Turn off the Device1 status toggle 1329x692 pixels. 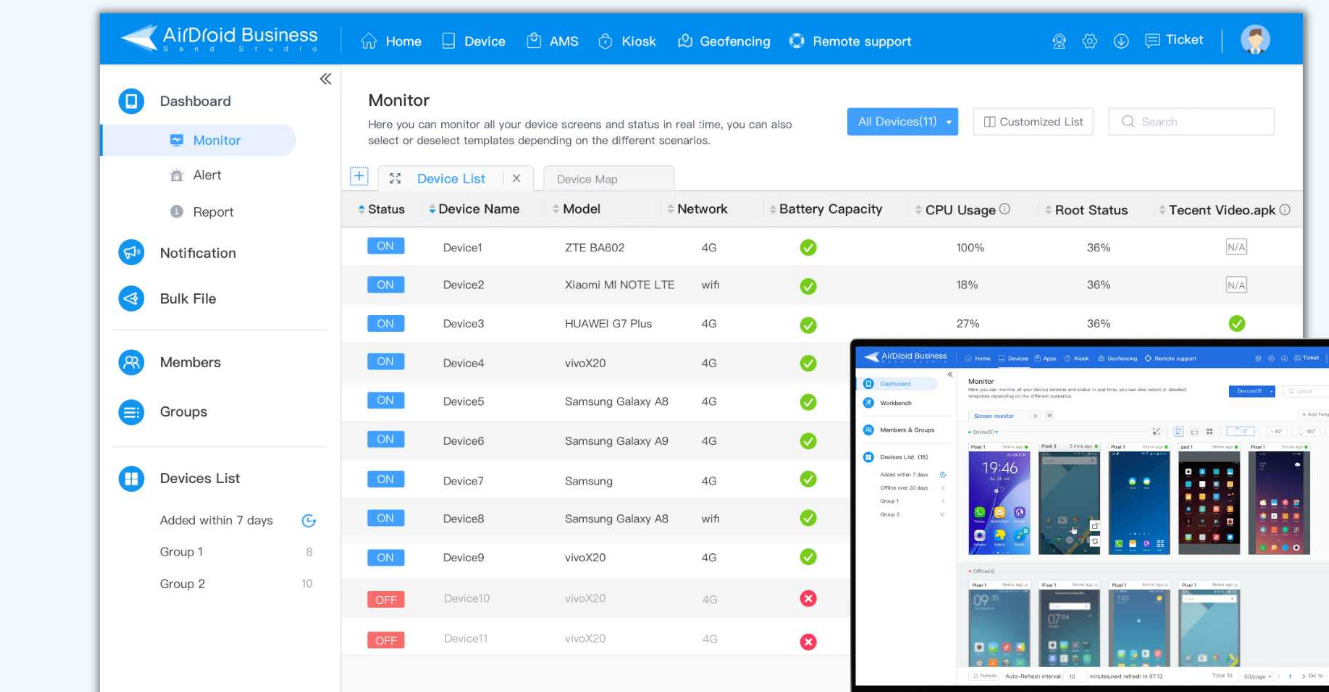click(x=386, y=245)
